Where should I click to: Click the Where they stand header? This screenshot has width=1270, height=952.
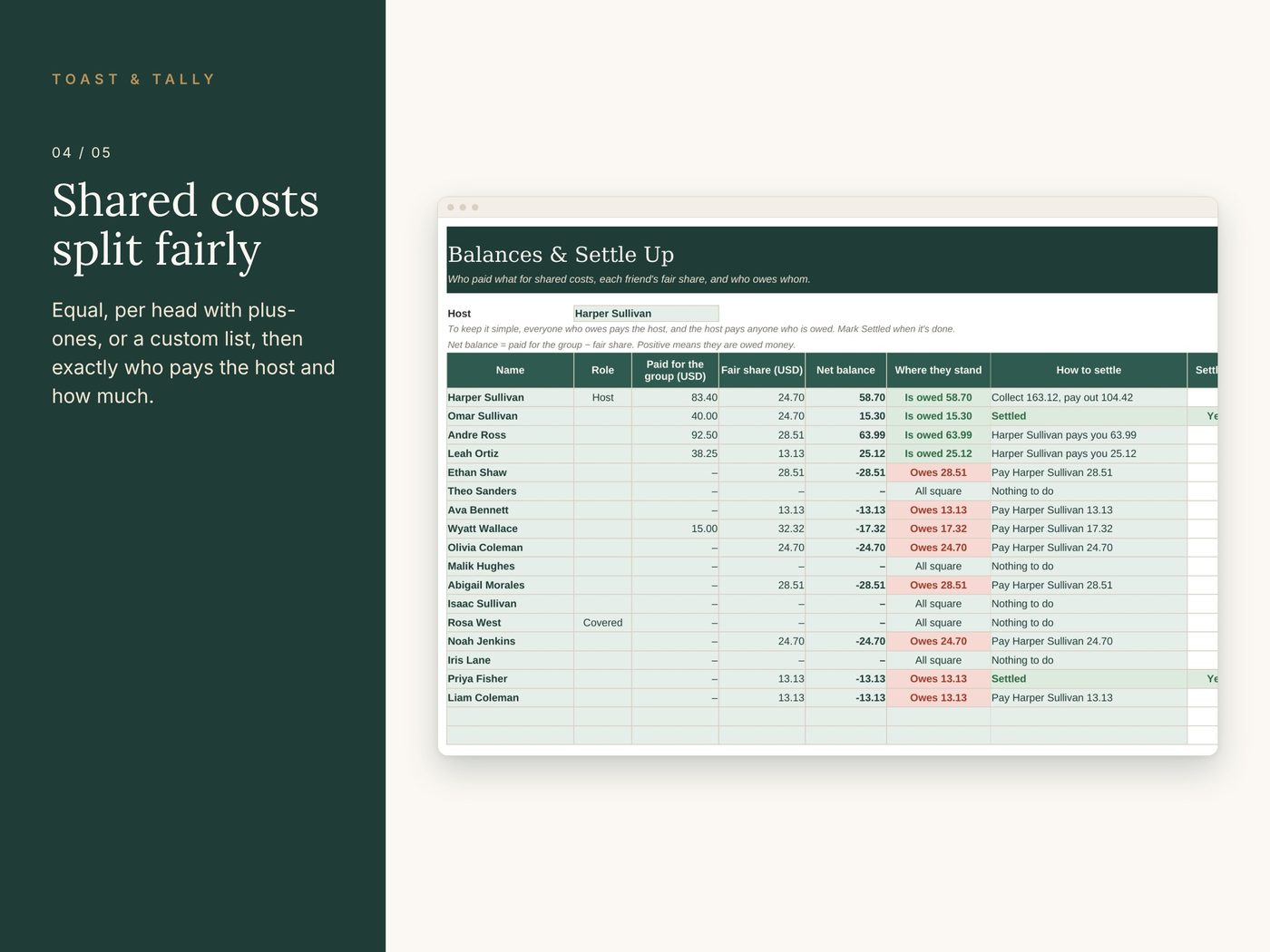tap(938, 370)
